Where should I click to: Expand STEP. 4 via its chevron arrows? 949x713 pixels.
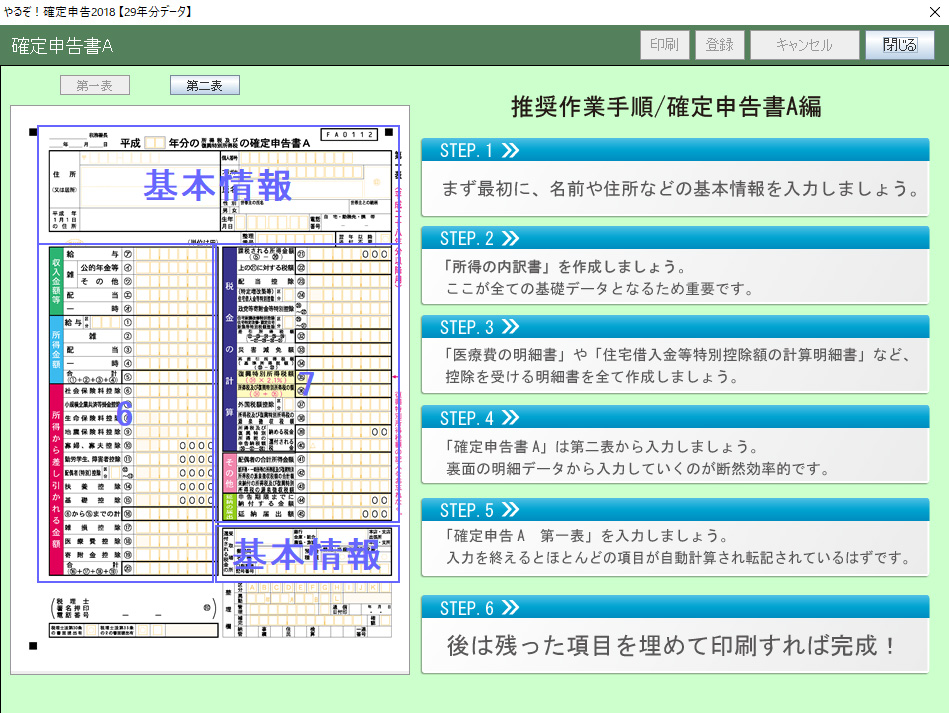(510, 418)
